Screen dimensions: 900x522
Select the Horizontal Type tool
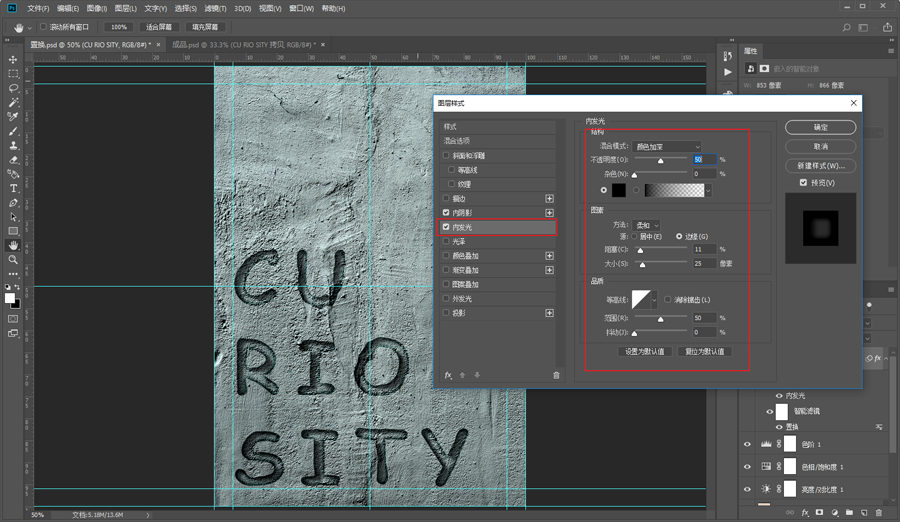point(14,188)
